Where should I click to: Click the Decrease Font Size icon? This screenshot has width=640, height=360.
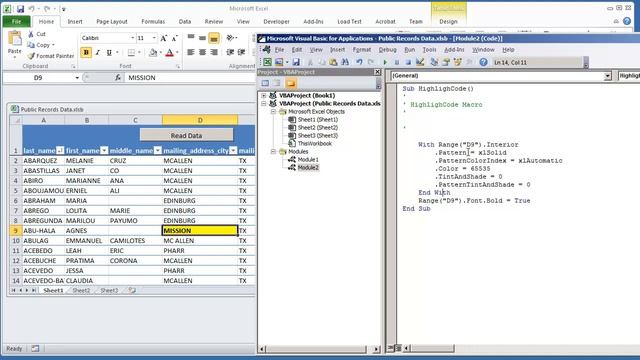(x=175, y=38)
